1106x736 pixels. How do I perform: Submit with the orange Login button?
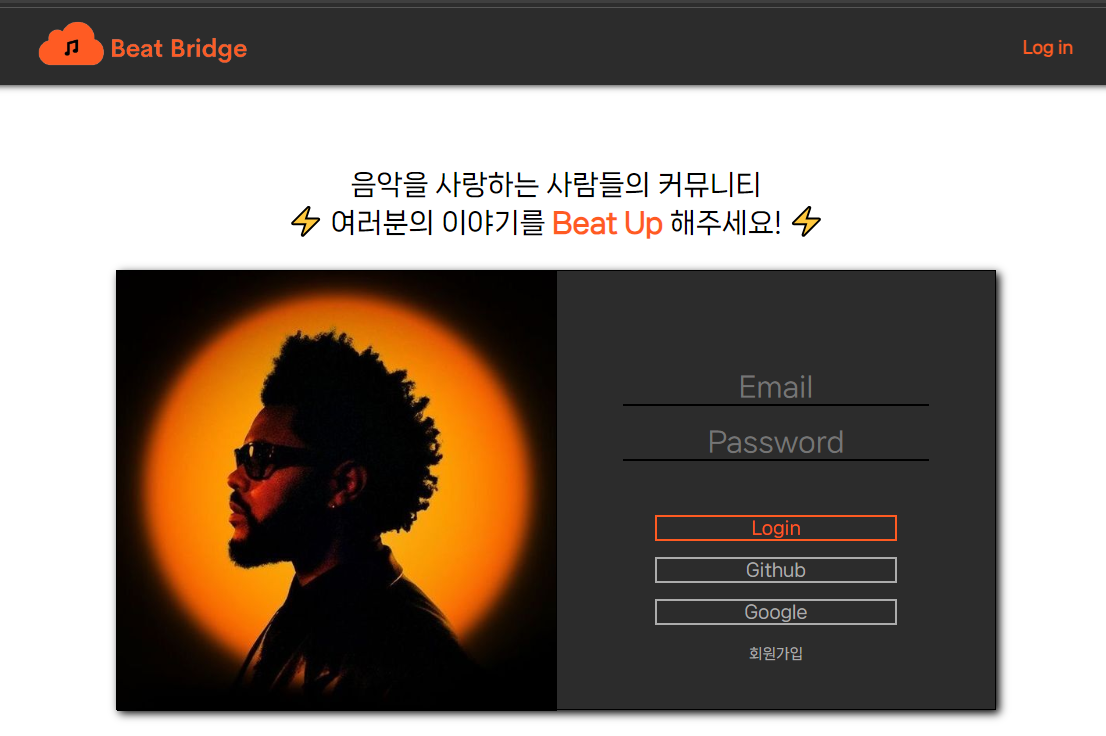775,528
